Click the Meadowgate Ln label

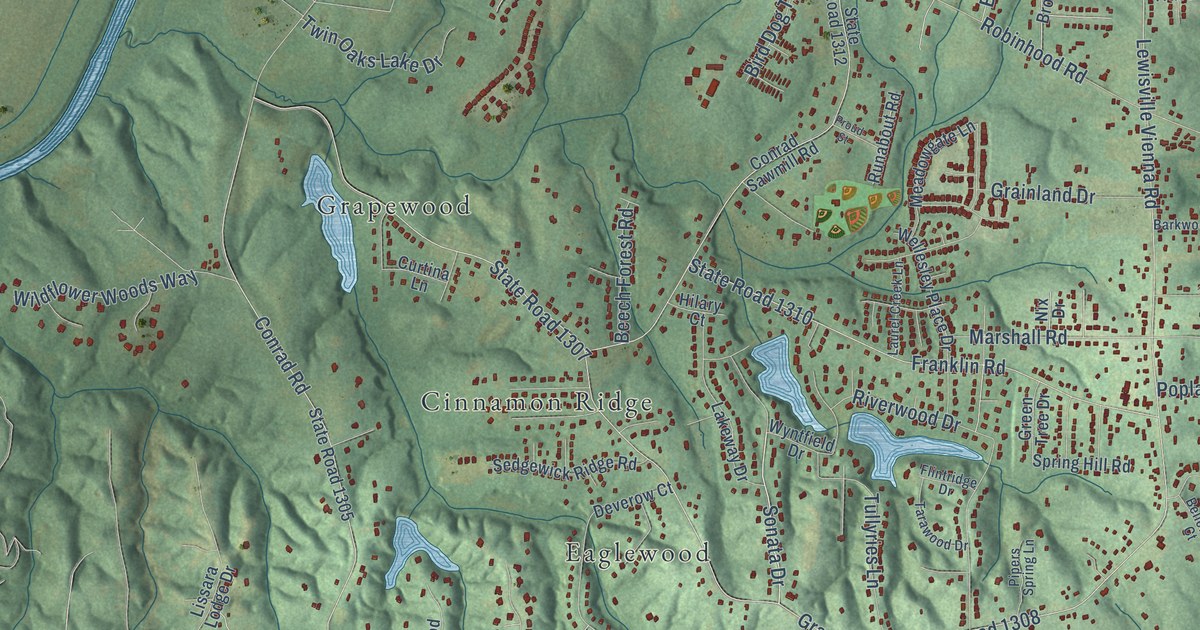942,164
